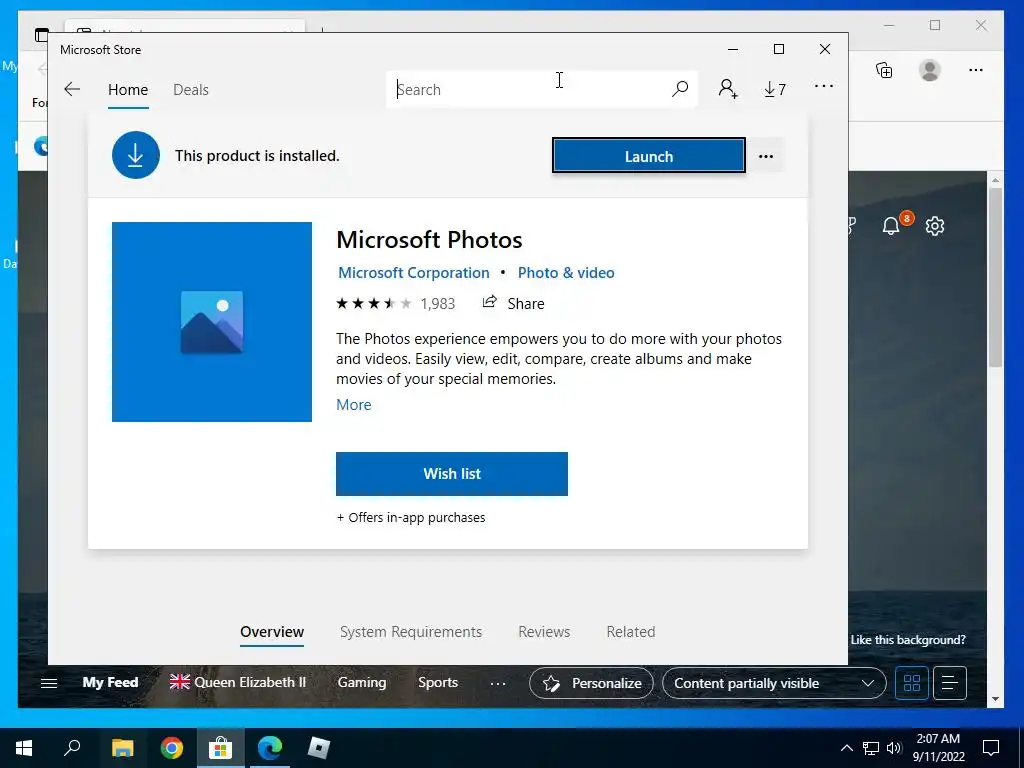
Task: Open Edge profile avatar icon
Action: coord(930,70)
